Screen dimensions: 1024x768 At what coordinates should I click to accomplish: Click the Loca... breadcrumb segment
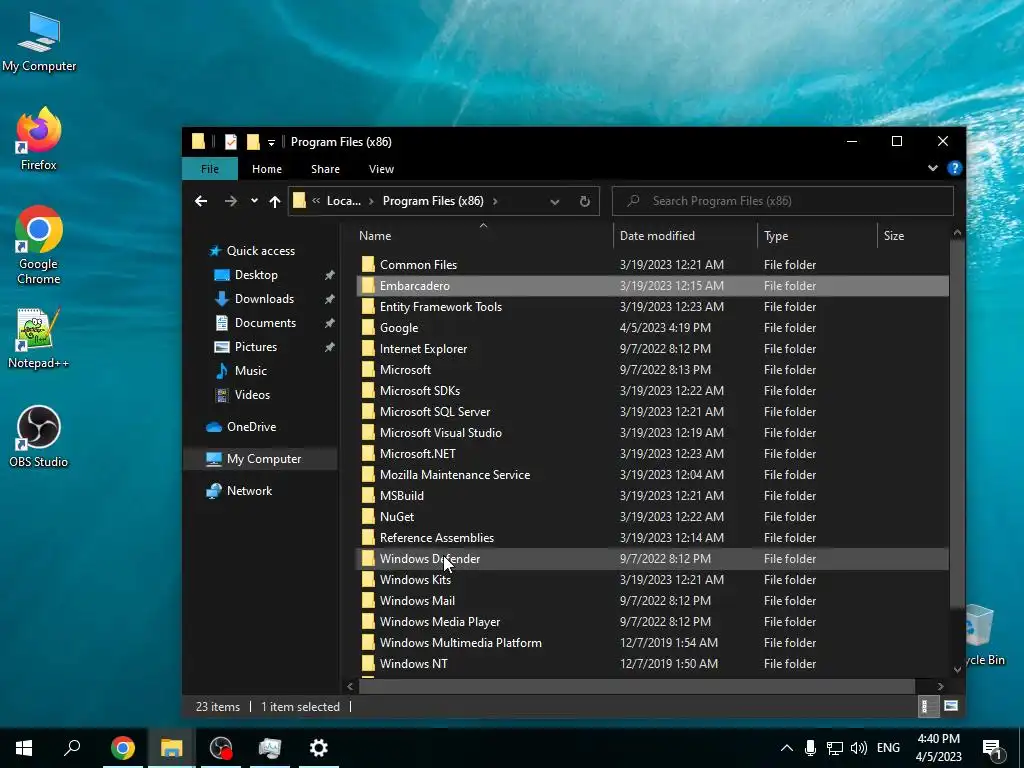[x=344, y=201]
